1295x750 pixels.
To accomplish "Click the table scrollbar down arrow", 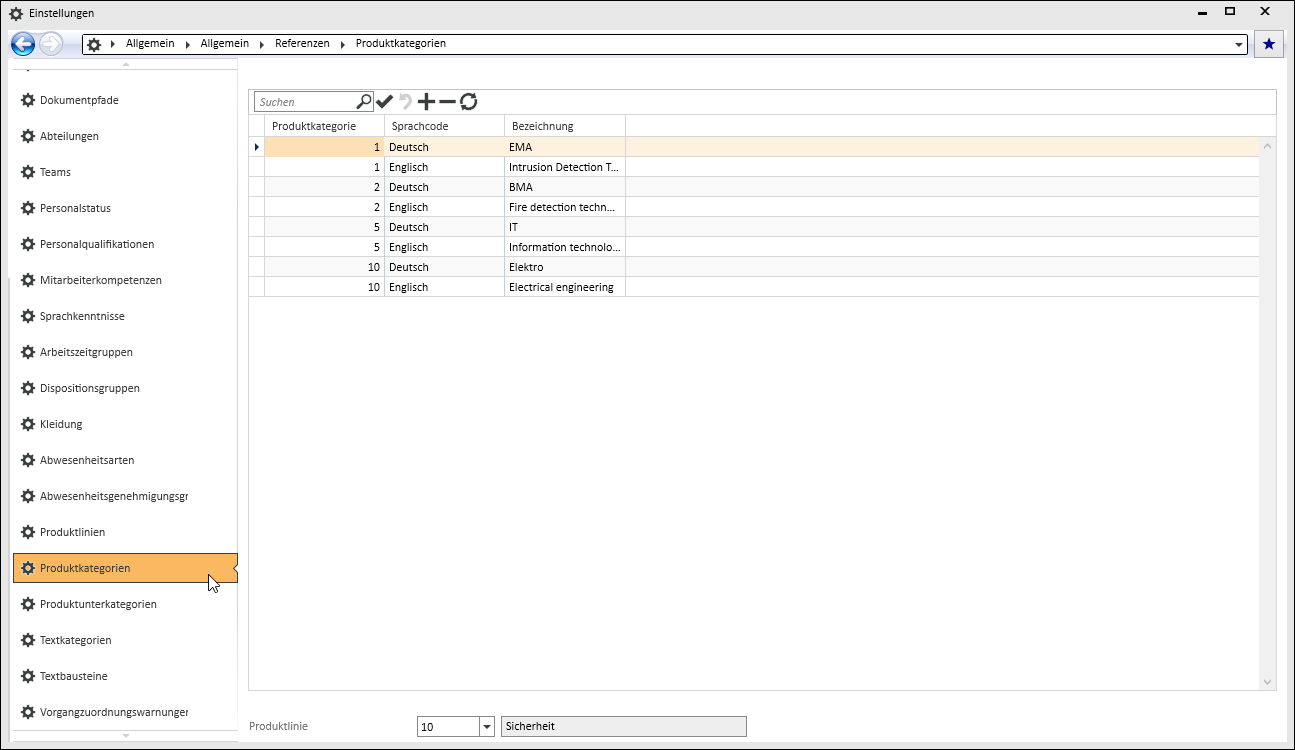I will point(1268,682).
